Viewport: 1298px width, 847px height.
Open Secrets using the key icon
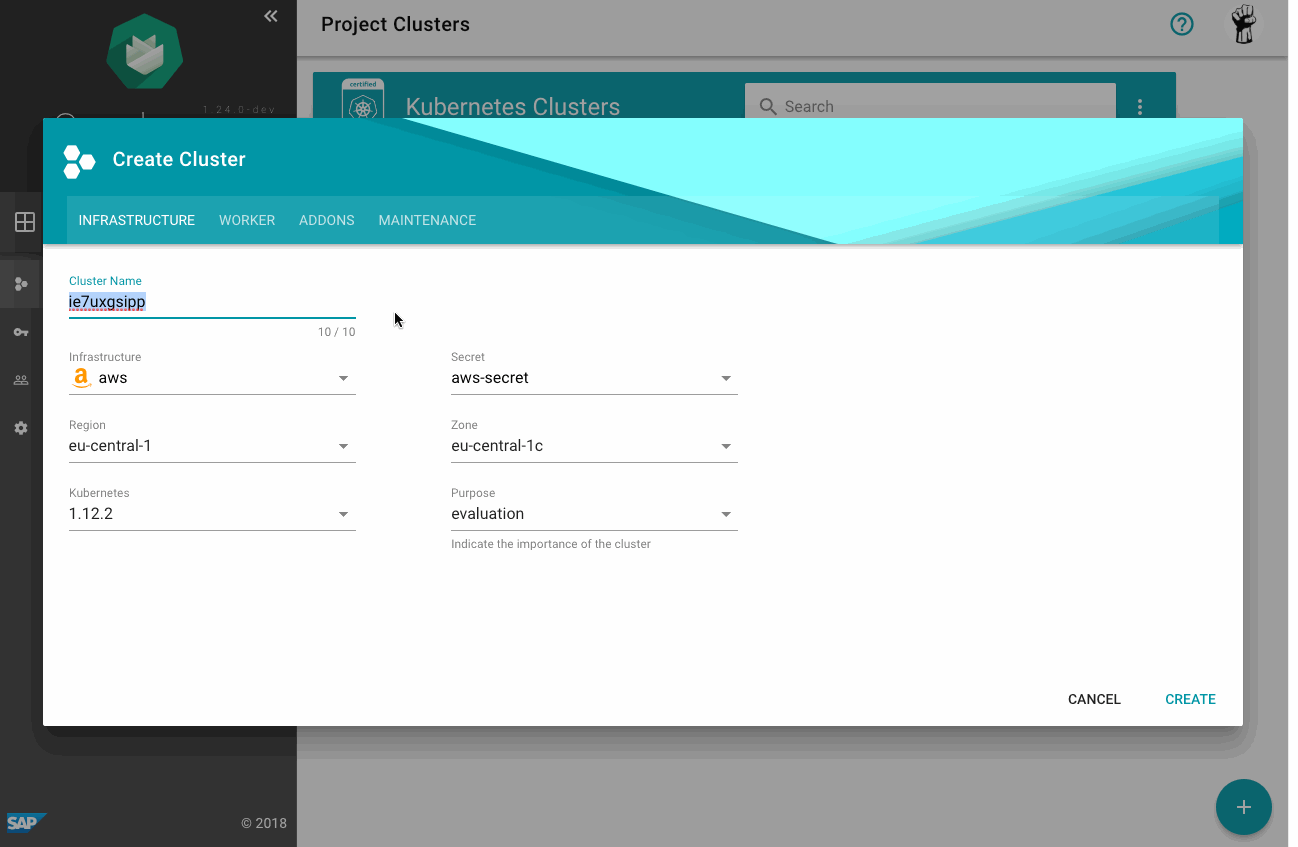coord(21,332)
